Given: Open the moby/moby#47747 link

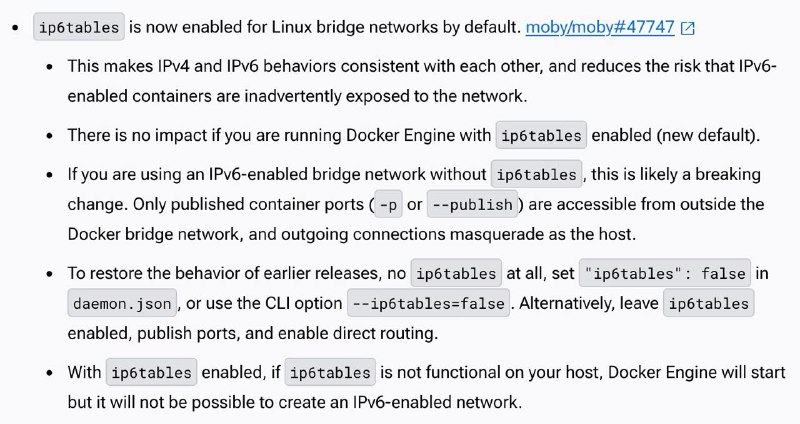Looking at the screenshot, I should 600,27.
